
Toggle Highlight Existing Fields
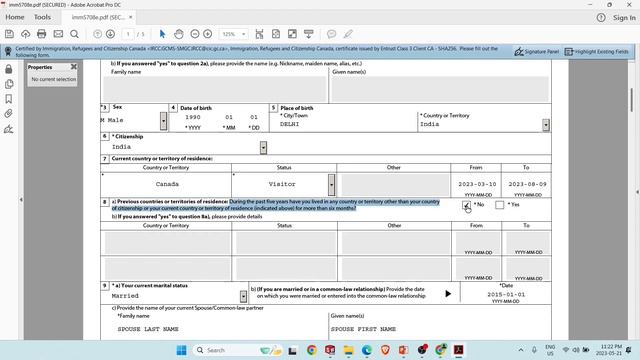[x=596, y=51]
